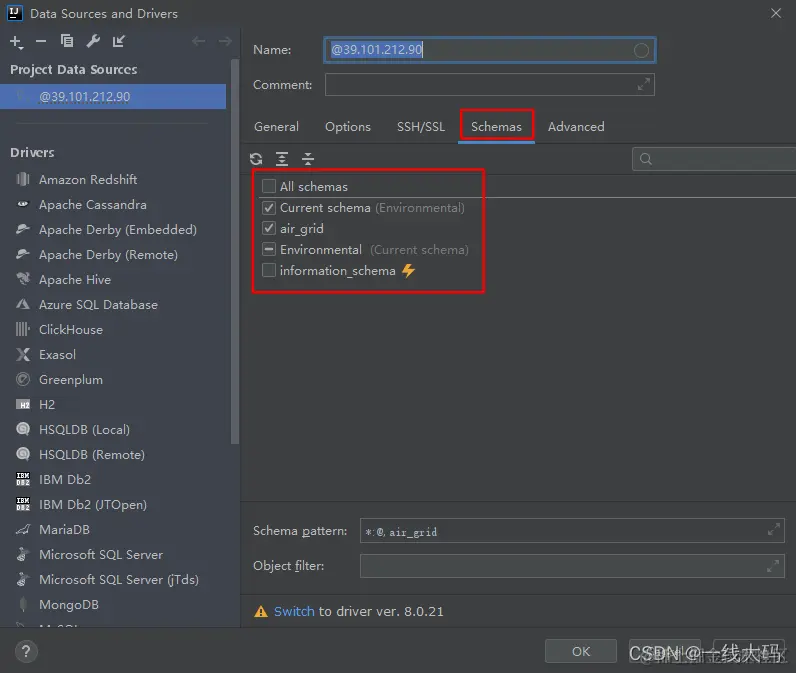Viewport: 796px width, 673px height.
Task: Select Apache Hive driver
Action: [75, 280]
